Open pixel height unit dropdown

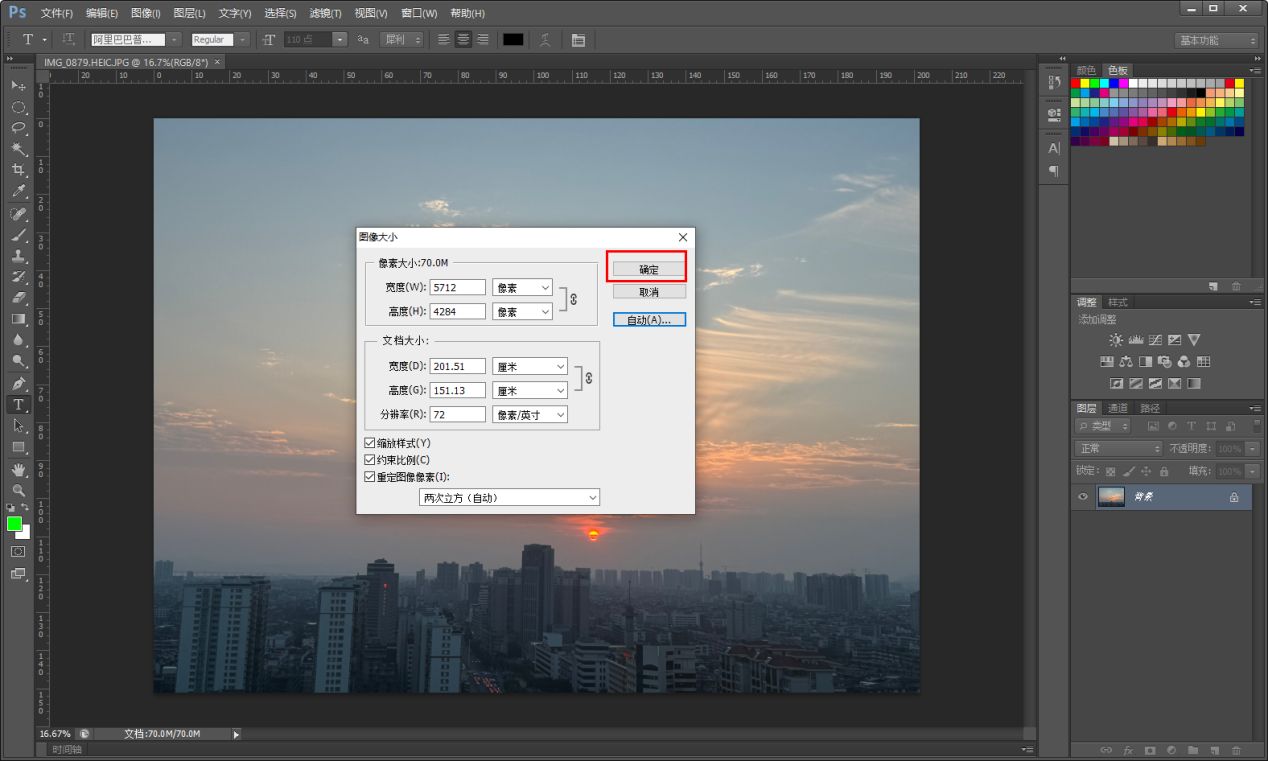[523, 312]
